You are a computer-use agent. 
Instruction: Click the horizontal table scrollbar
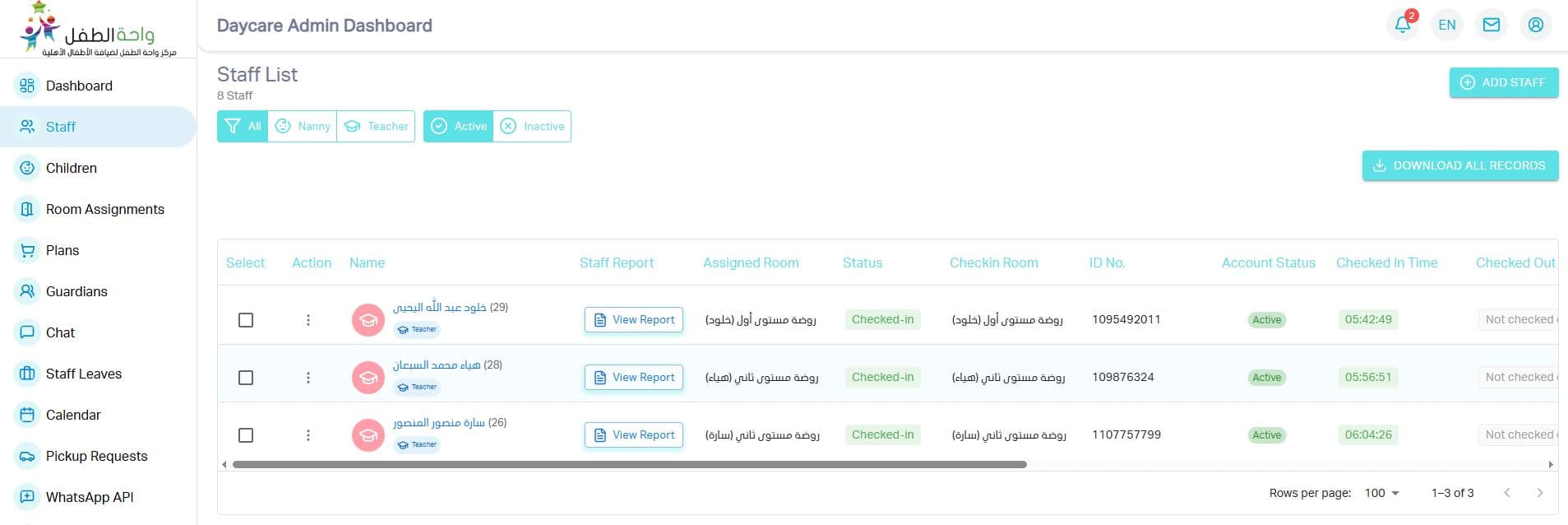(x=629, y=465)
